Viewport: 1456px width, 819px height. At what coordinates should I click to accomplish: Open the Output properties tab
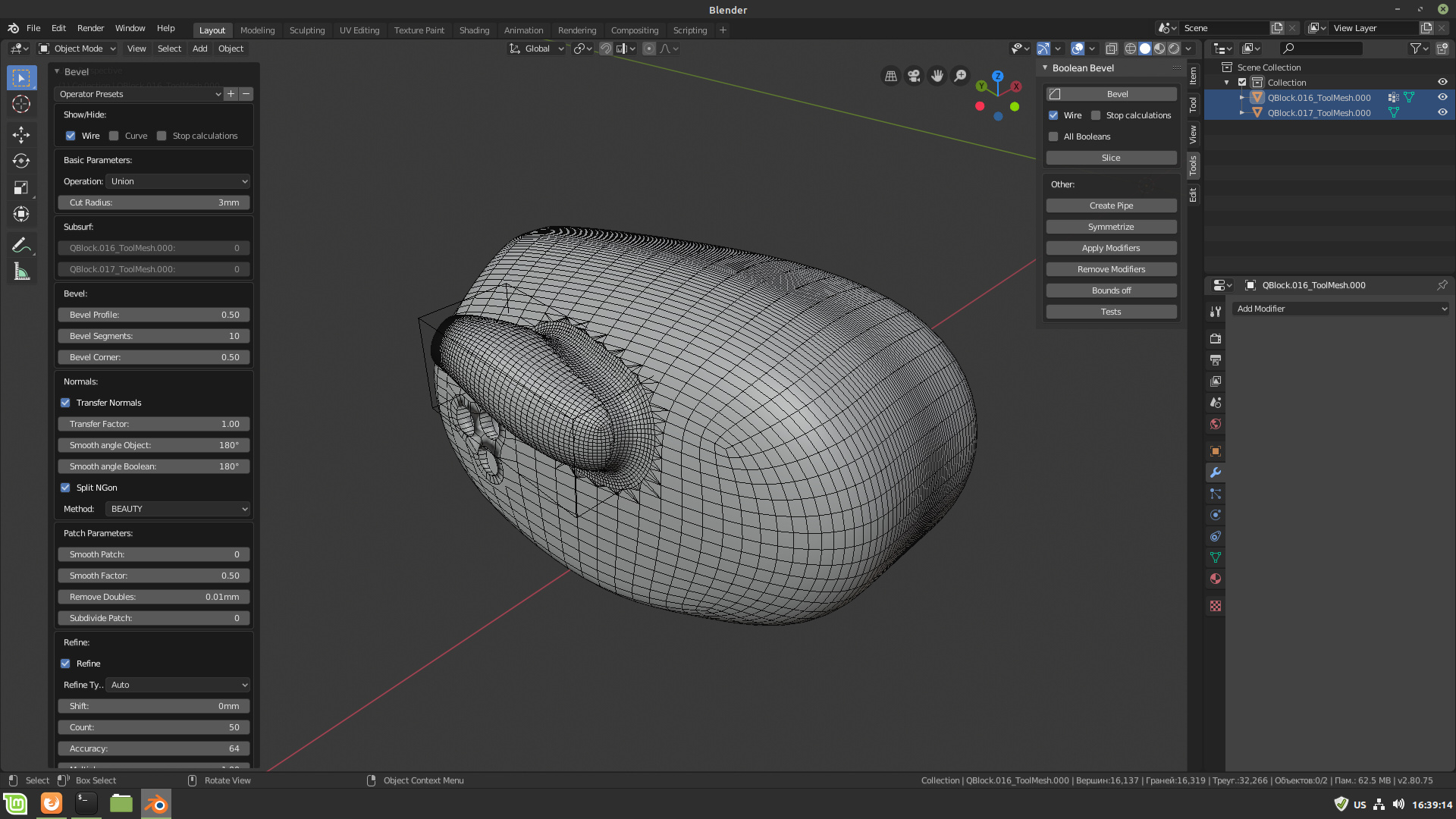[x=1216, y=360]
